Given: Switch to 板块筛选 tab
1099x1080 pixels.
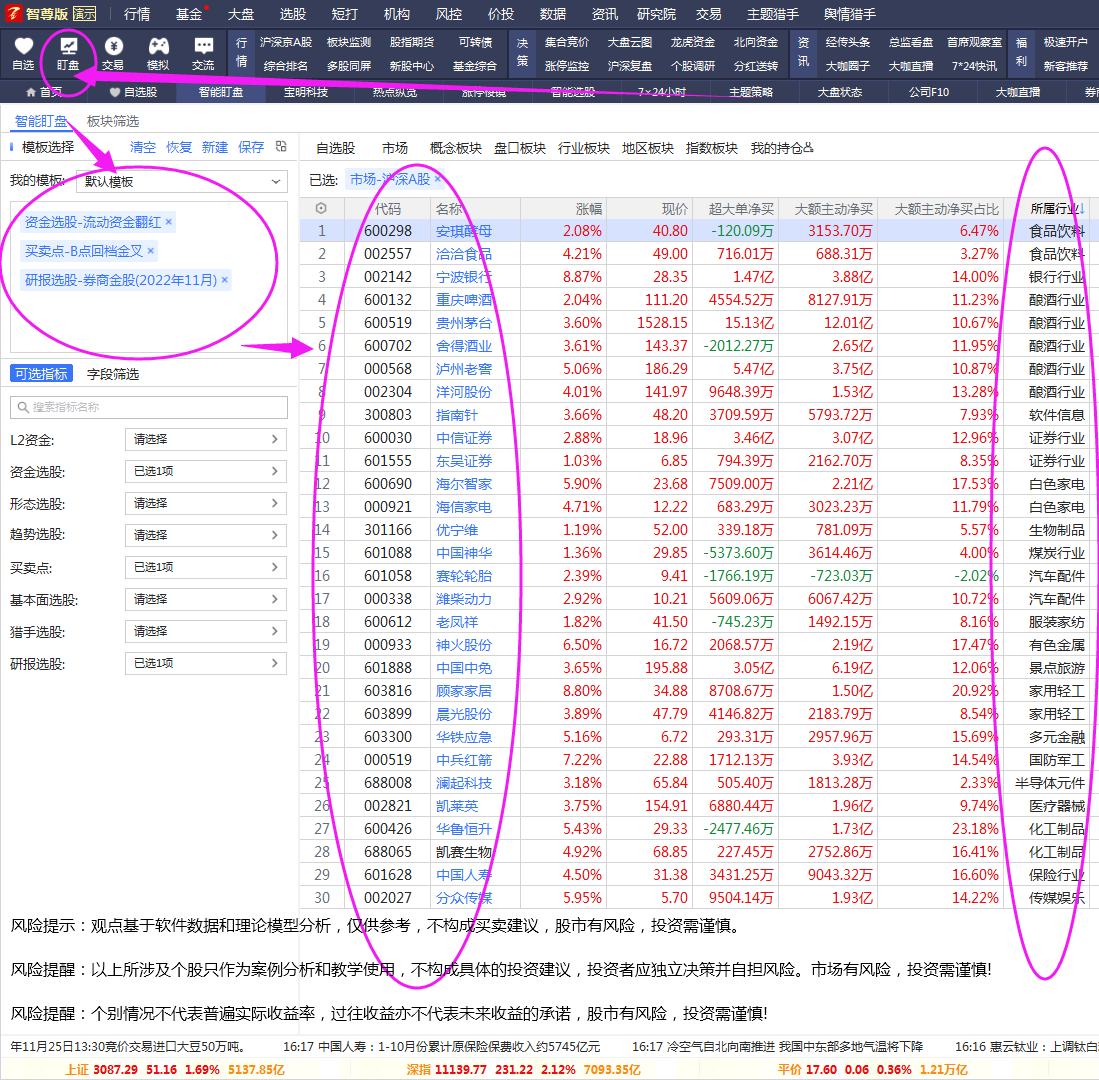Looking at the screenshot, I should [113, 121].
